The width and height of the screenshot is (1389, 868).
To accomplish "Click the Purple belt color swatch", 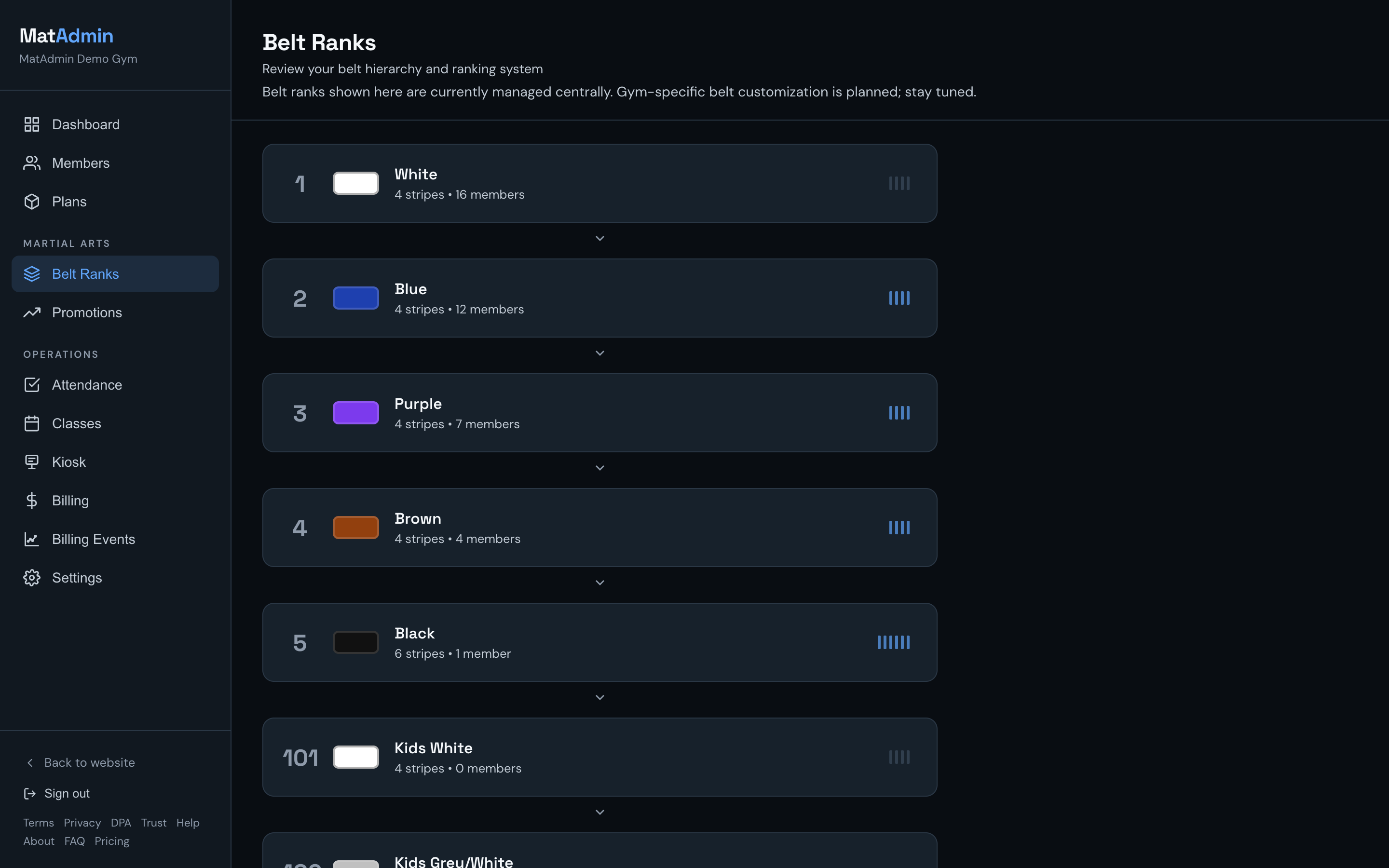I will (356, 413).
